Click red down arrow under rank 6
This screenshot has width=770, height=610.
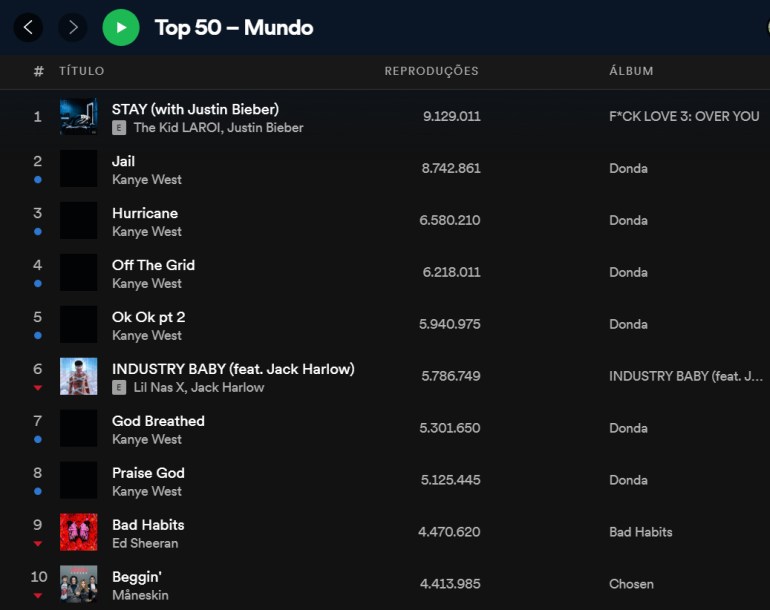pos(38,388)
